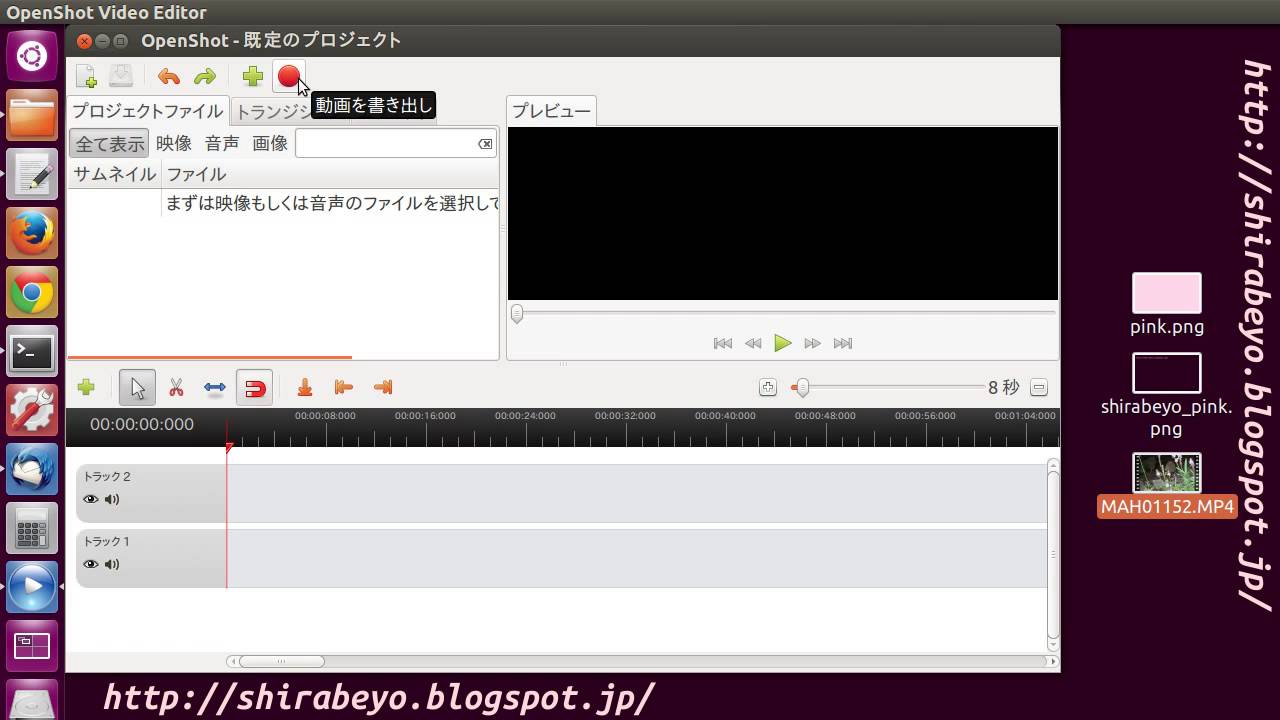Click the add marker icon
Image resolution: width=1280 pixels, height=720 pixels.
pos(305,387)
